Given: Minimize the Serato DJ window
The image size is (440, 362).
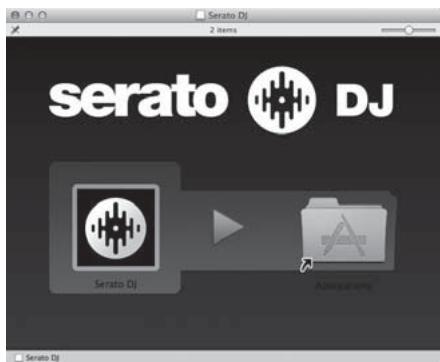Looking at the screenshot, I should point(29,15).
